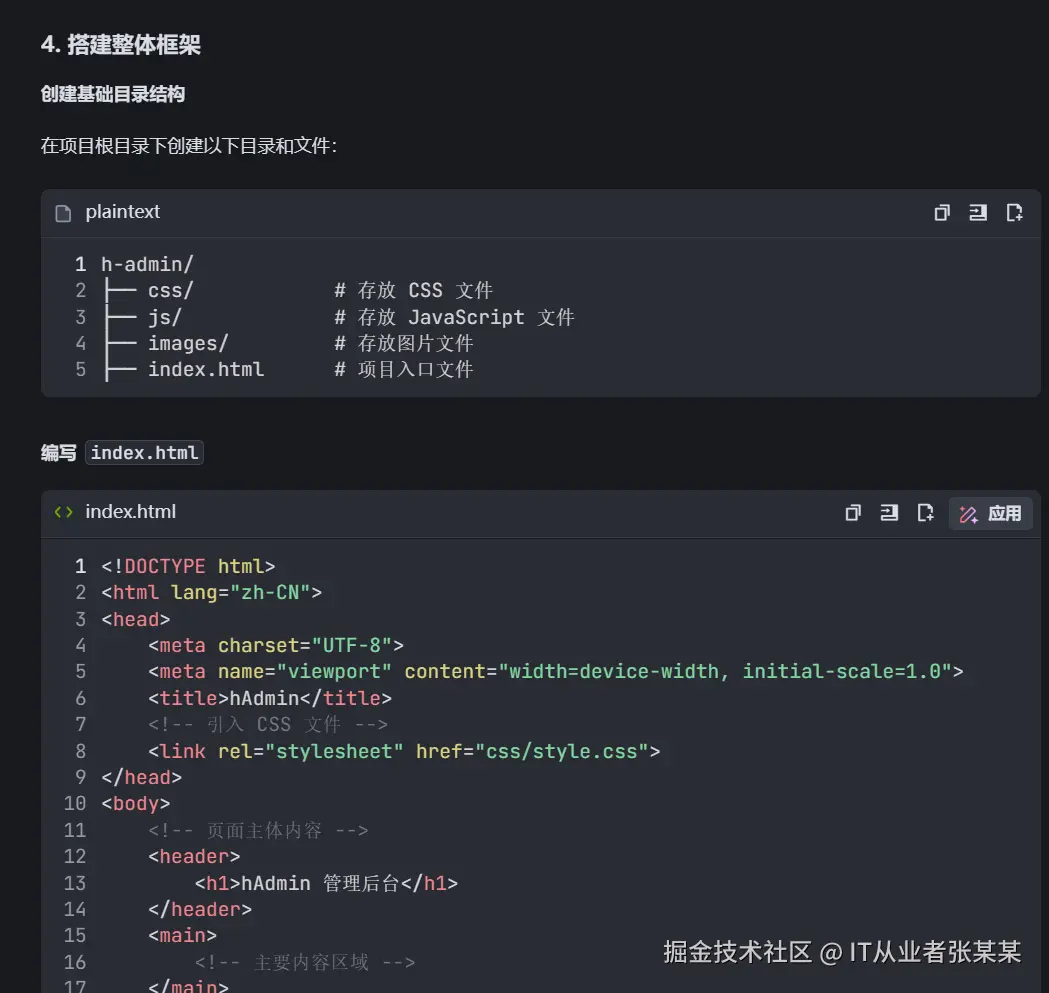Click insert-at-cursor icon in index.html block
Image resolution: width=1049 pixels, height=993 pixels.
tap(889, 513)
